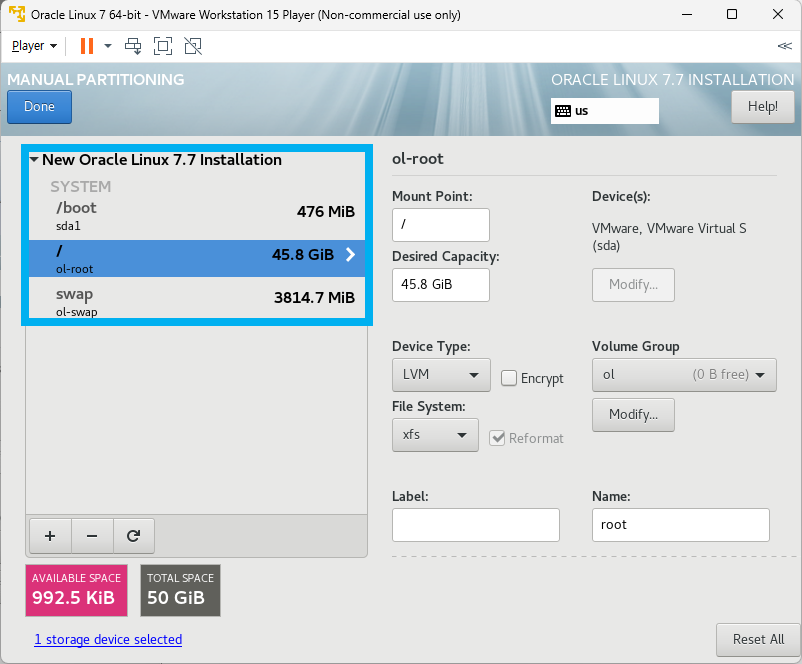Send Ctrl+Alt+Del to virtual machine
The width and height of the screenshot is (802, 664).
click(133, 46)
